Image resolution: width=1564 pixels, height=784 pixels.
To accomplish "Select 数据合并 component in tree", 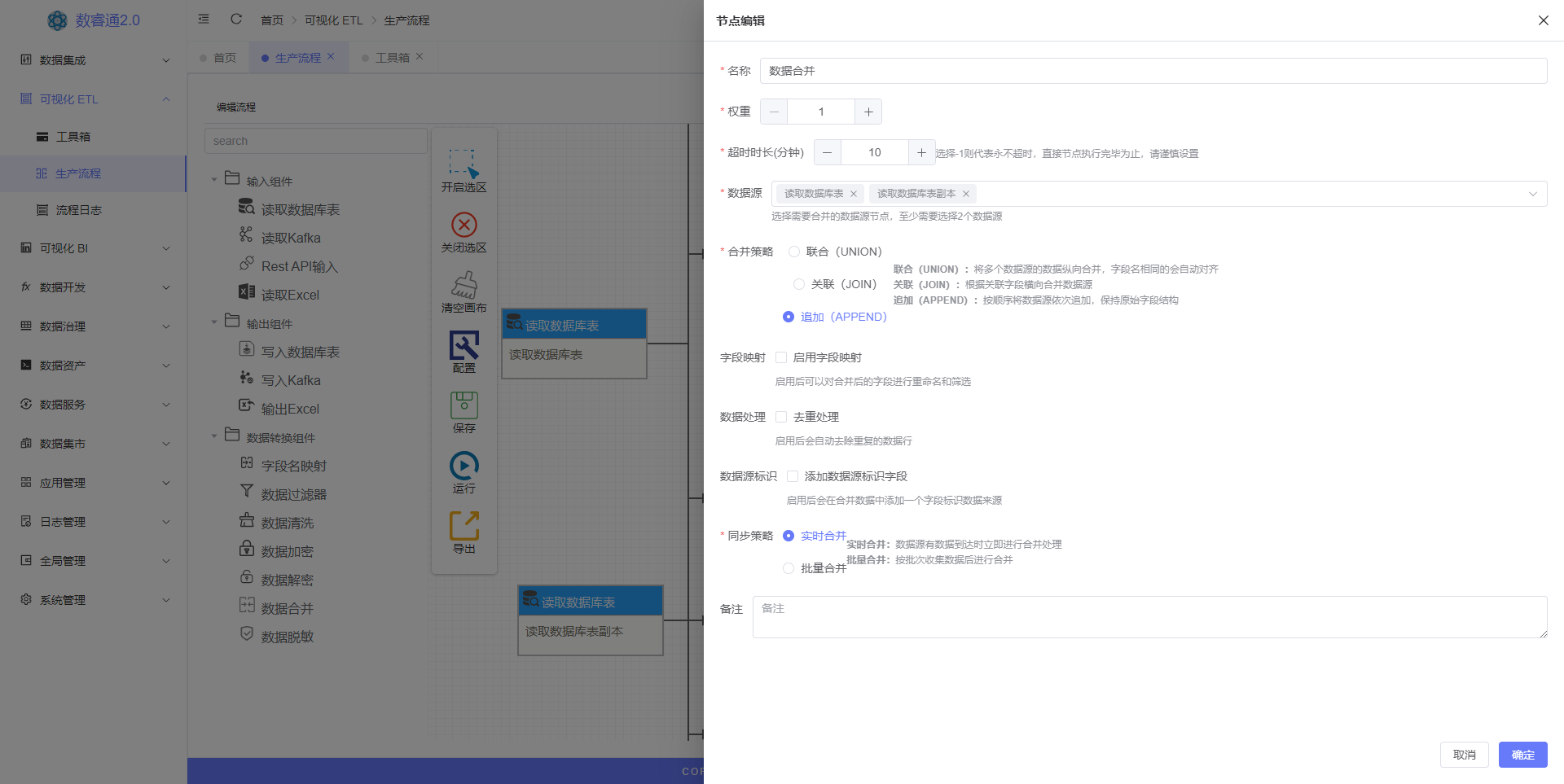I will pos(287,608).
